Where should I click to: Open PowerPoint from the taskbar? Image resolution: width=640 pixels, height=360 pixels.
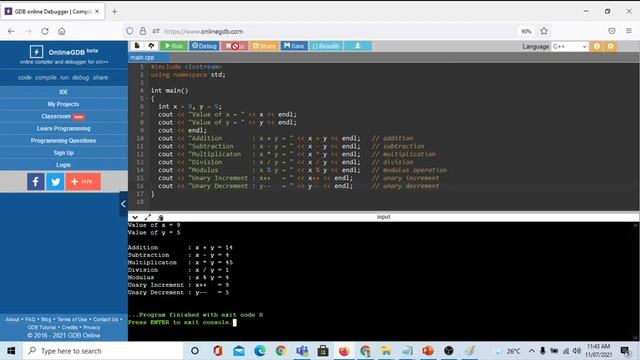[428, 351]
